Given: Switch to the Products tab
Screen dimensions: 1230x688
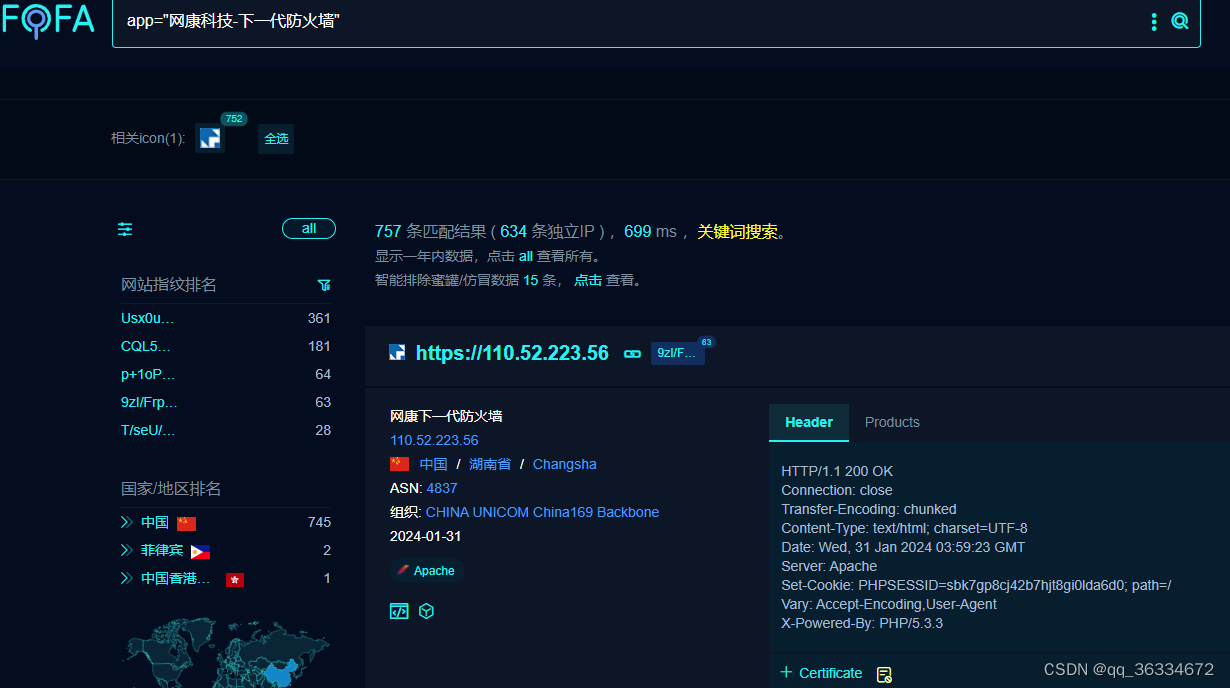Looking at the screenshot, I should [892, 422].
